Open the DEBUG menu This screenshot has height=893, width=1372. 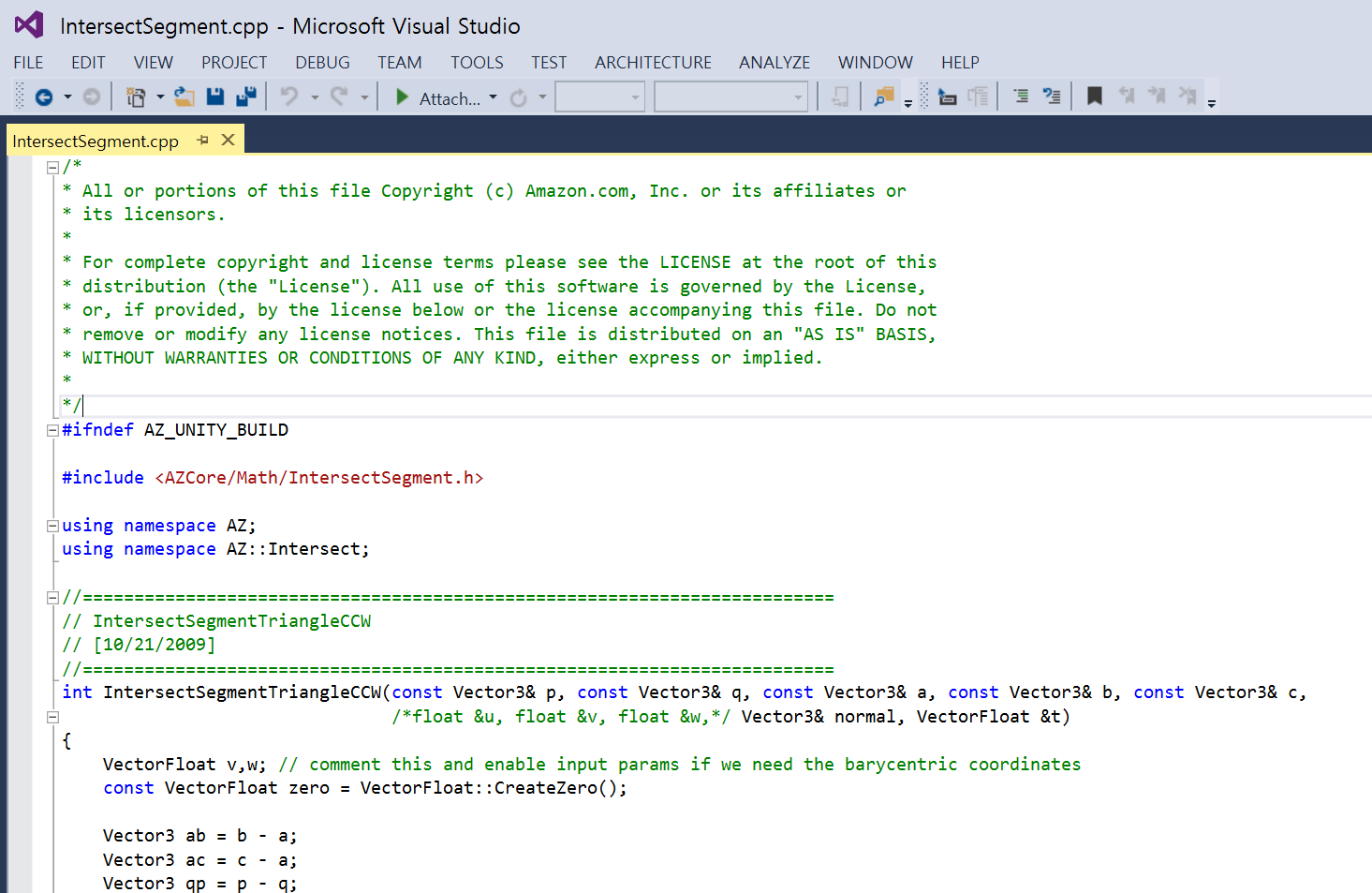click(322, 63)
